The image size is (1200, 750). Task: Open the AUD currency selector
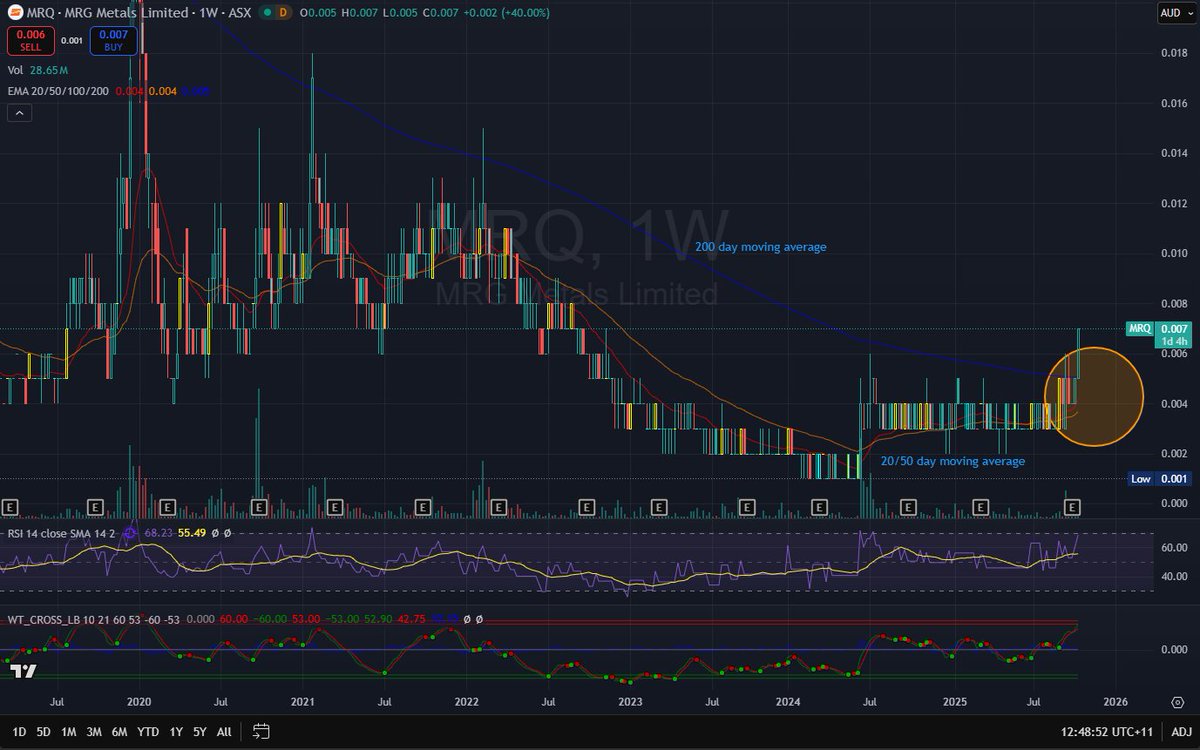point(1178,13)
